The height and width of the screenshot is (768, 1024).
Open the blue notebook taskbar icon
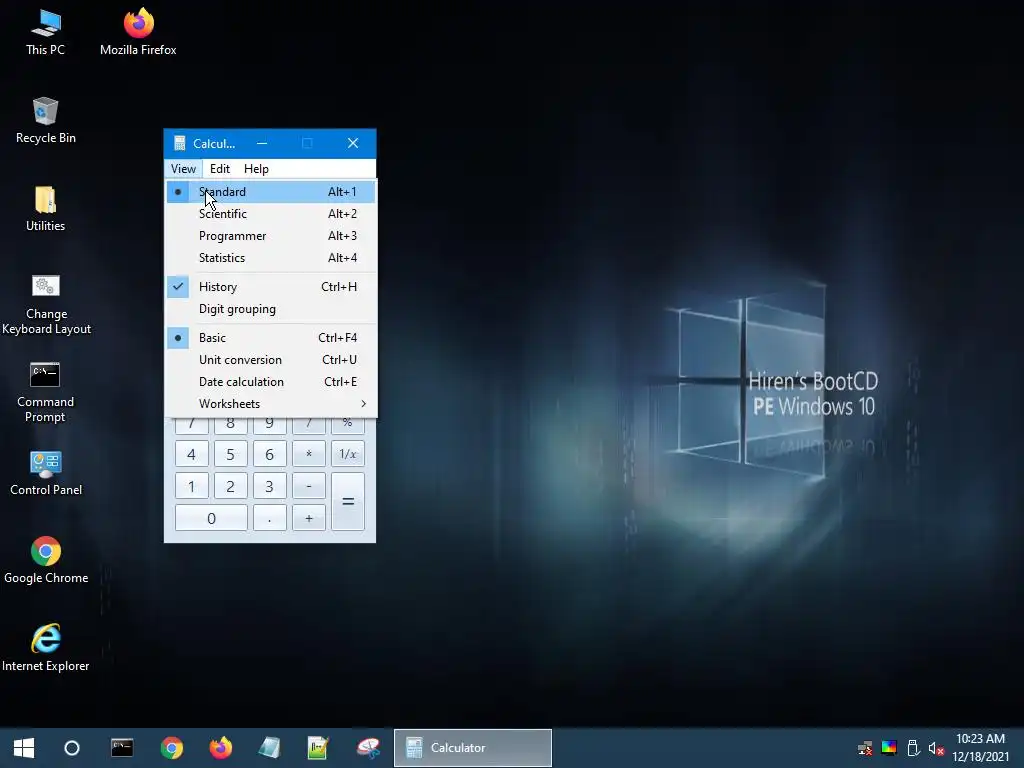[x=269, y=748]
